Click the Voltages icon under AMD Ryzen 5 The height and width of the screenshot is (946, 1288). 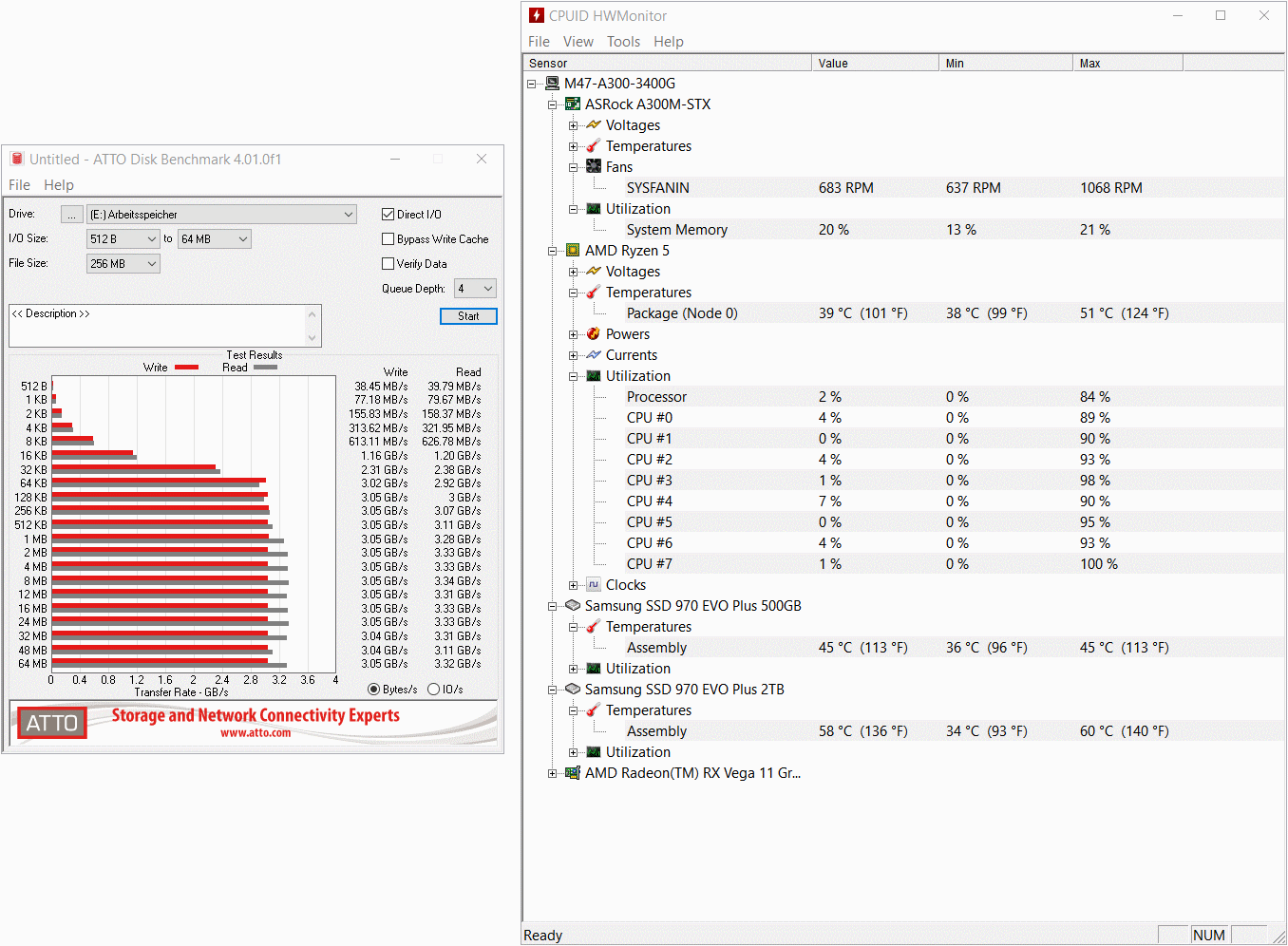coord(594,272)
